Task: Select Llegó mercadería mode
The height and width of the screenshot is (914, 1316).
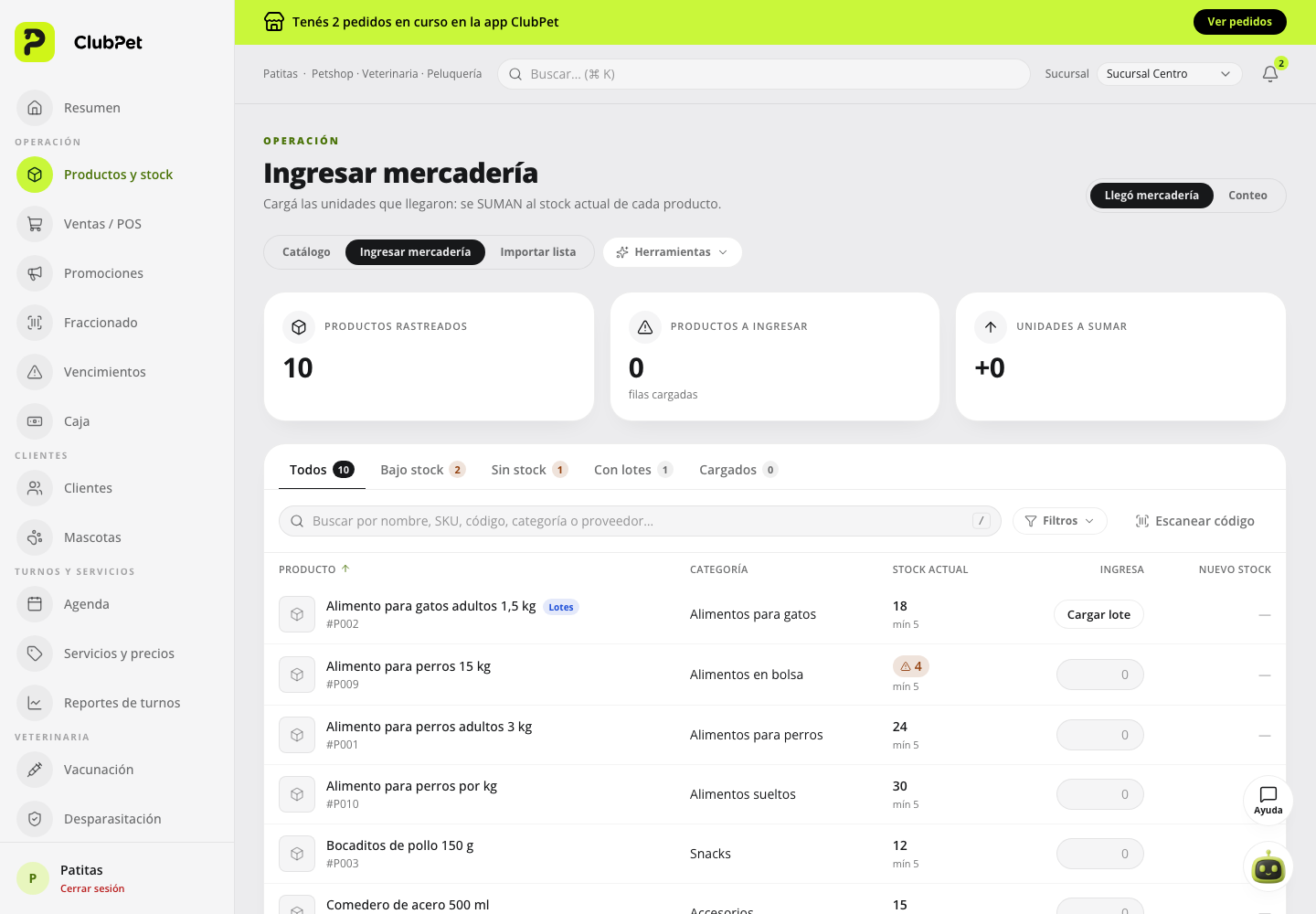Action: 1151,196
